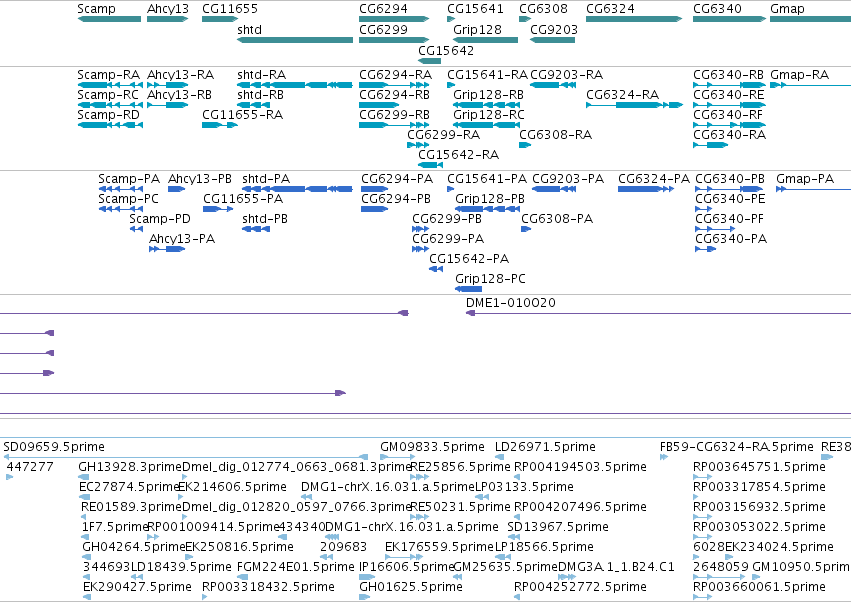Click protein CG6324-PA label
The height and width of the screenshot is (602, 851).
(x=653, y=179)
